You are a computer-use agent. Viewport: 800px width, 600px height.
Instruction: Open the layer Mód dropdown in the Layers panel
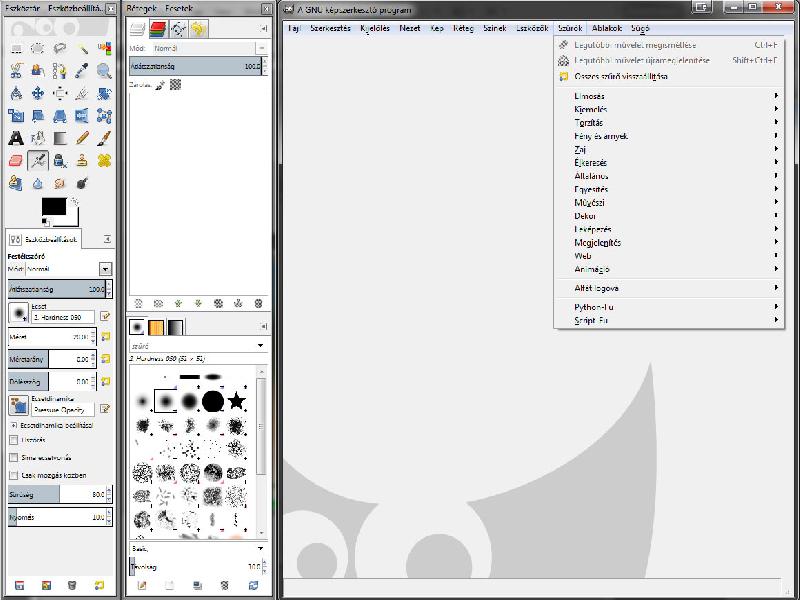click(262, 48)
